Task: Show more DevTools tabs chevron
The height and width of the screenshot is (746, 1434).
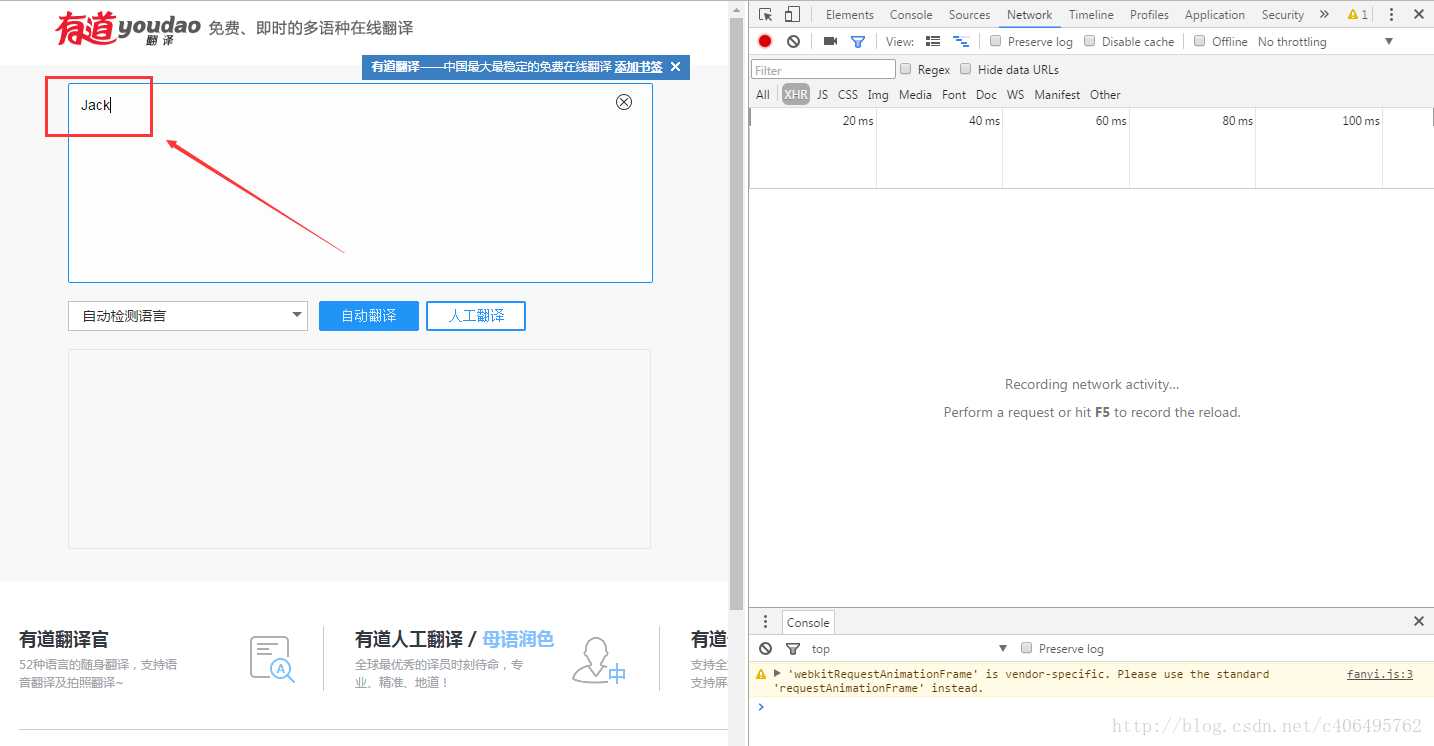Action: pos(1324,14)
